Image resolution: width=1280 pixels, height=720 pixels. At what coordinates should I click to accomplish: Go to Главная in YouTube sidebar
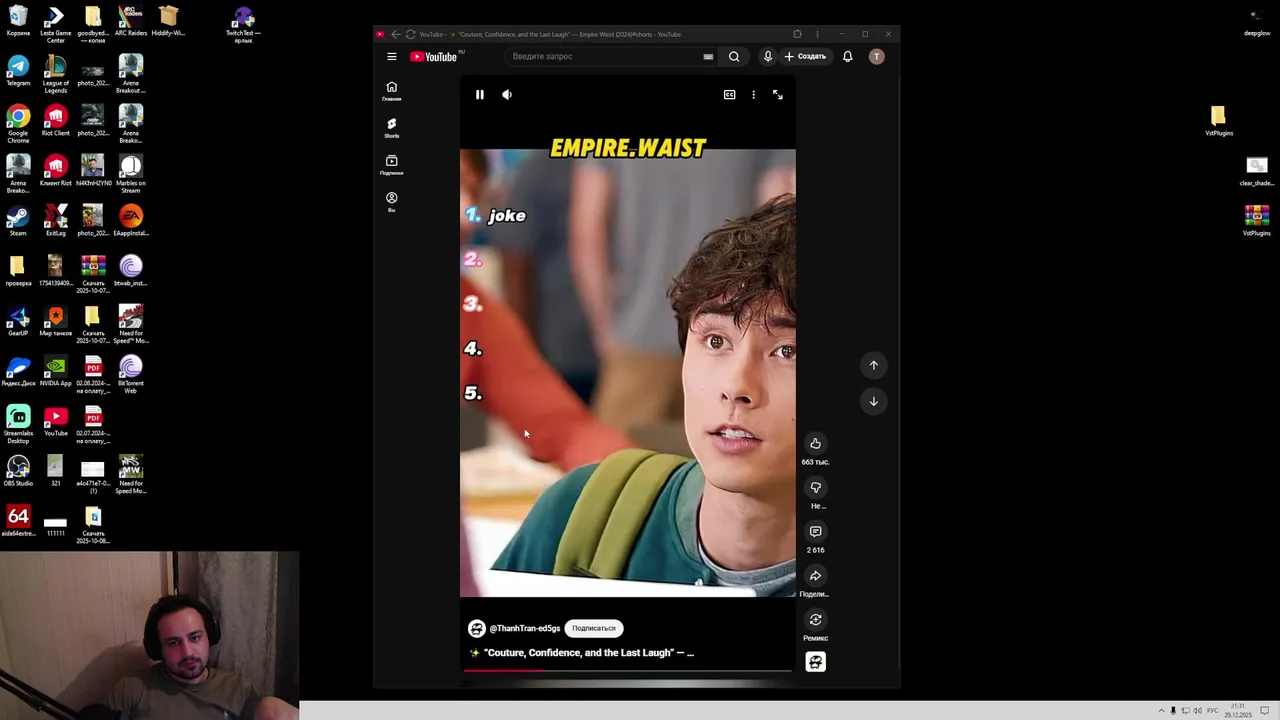392,91
